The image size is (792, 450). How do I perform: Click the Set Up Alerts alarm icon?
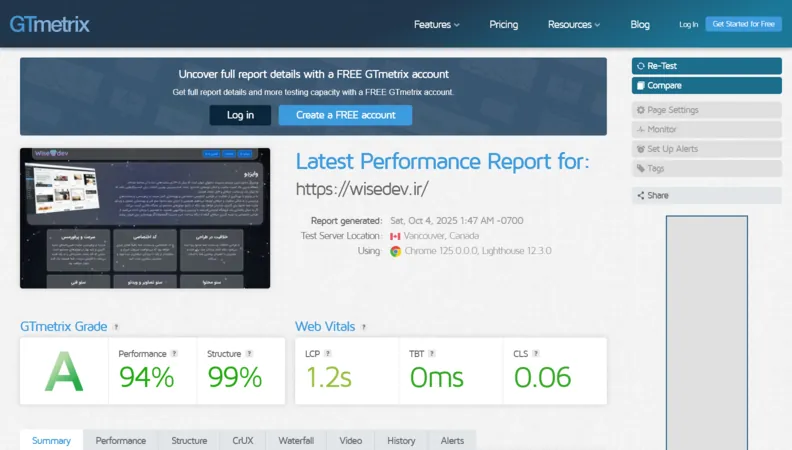(x=640, y=149)
